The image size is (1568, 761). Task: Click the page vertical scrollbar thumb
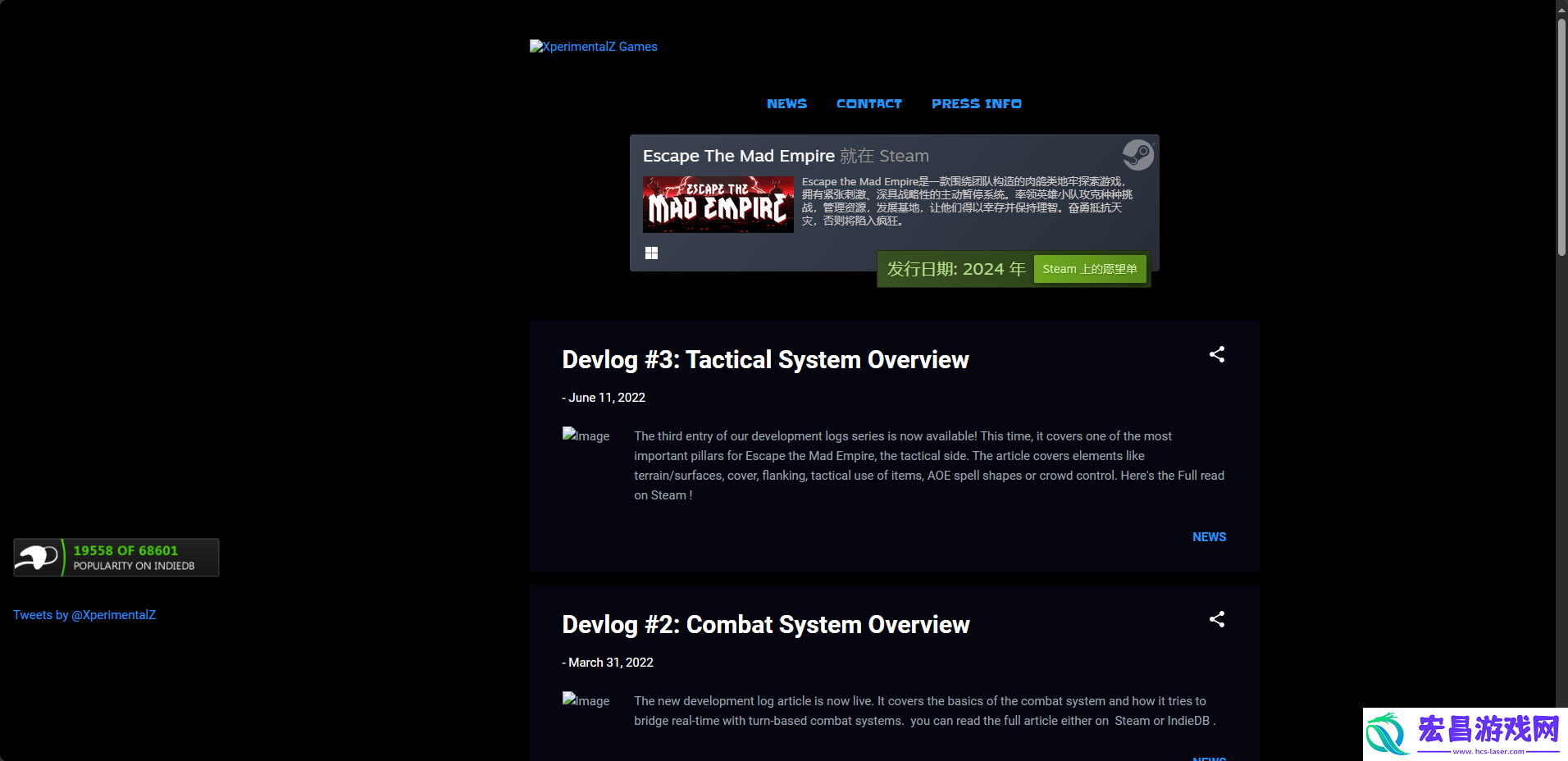coord(1561,136)
